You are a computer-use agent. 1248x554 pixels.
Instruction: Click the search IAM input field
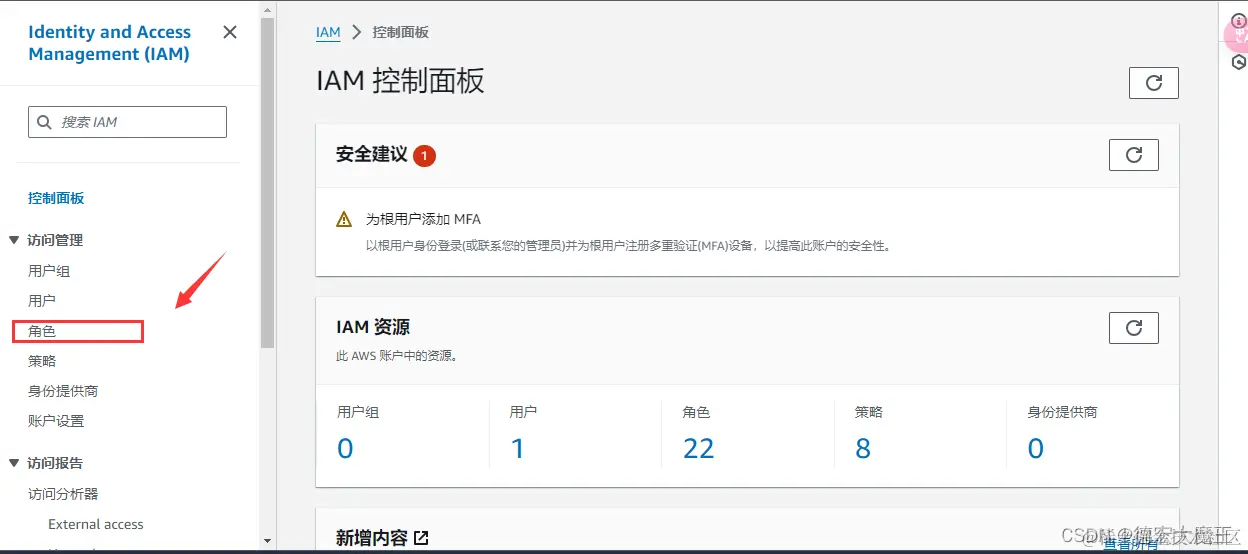127,122
